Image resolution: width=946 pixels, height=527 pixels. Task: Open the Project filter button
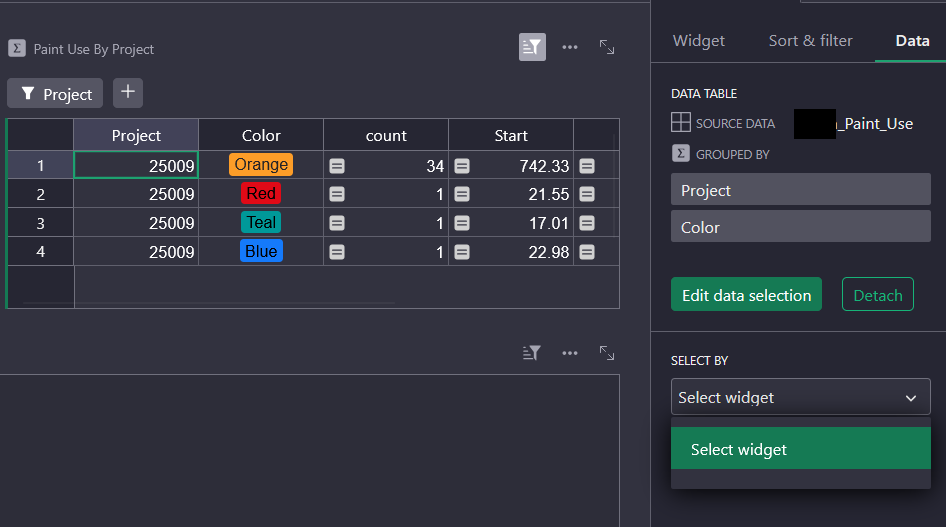click(x=55, y=94)
